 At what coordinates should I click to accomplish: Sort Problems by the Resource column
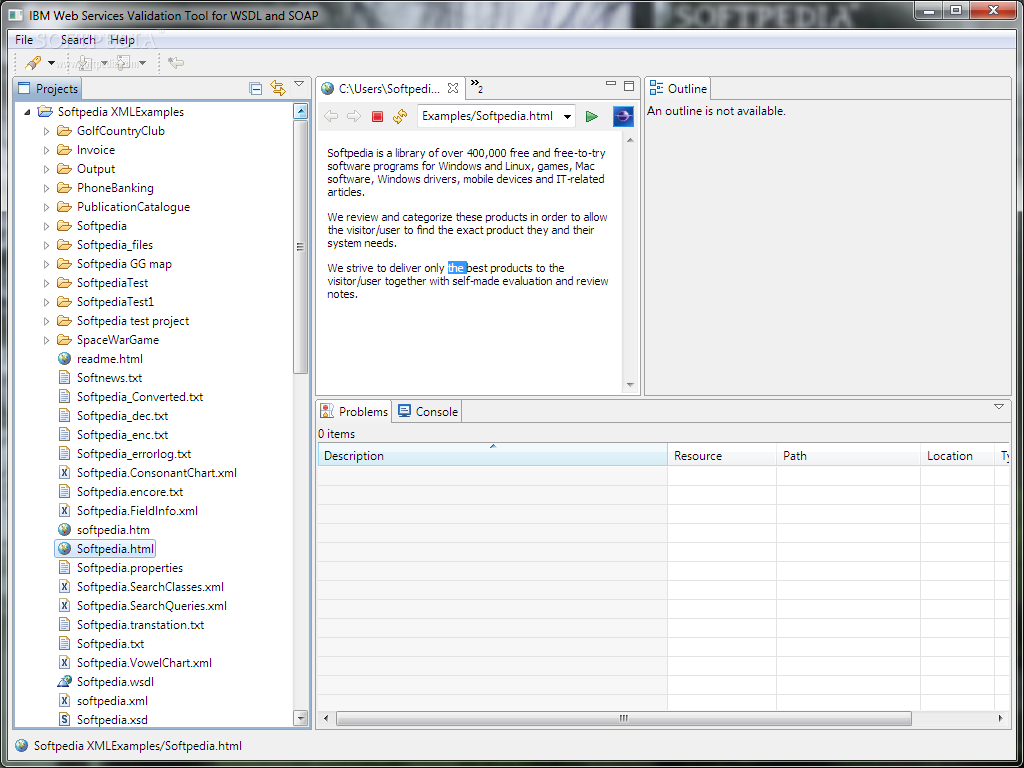pyautogui.click(x=722, y=455)
